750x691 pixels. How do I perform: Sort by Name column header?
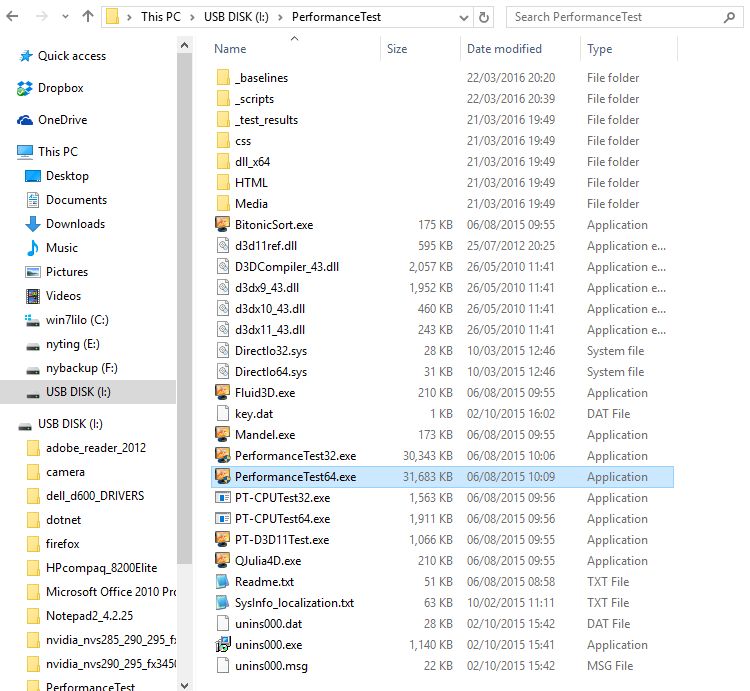tap(230, 49)
